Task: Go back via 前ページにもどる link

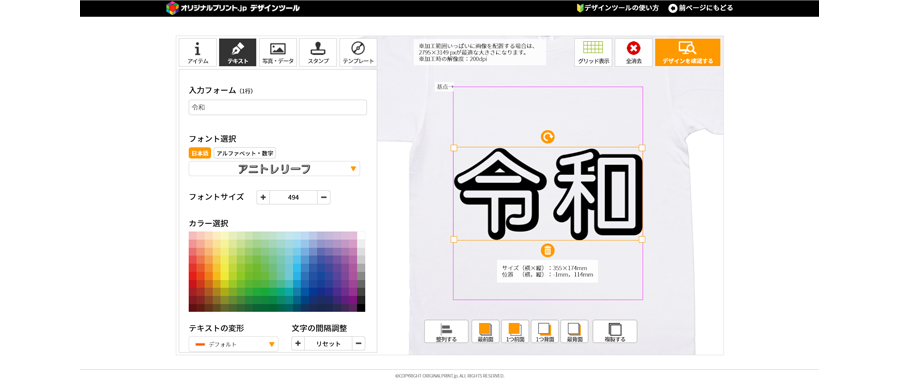Action: [701, 8]
